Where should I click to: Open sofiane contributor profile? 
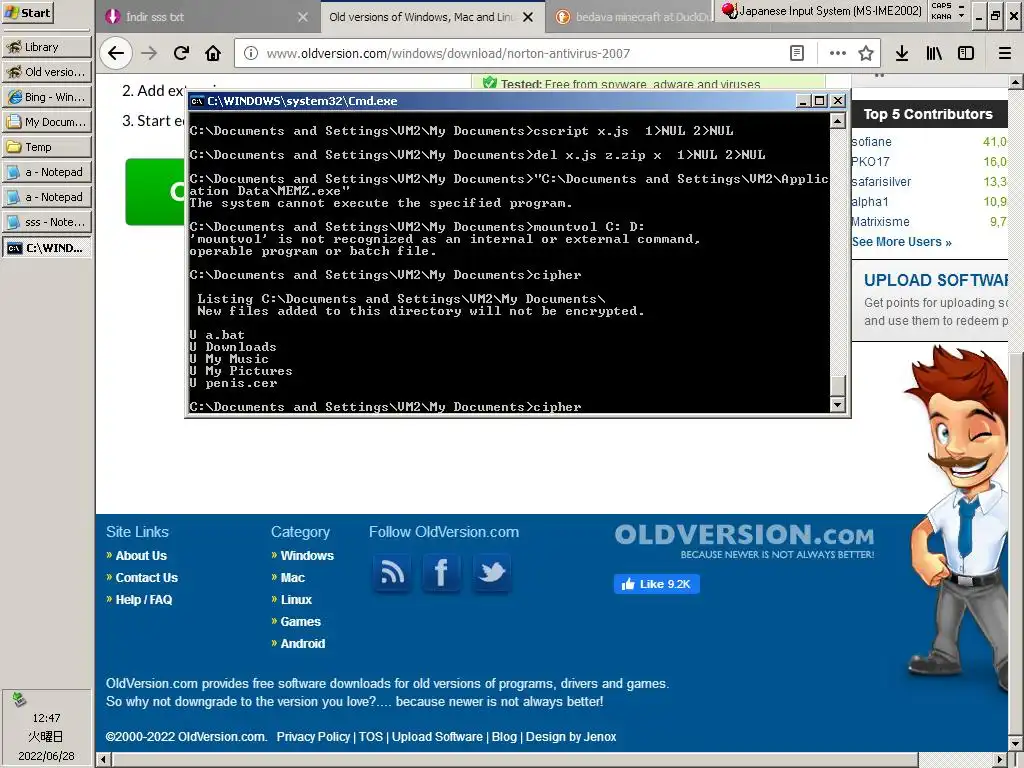(x=871, y=142)
